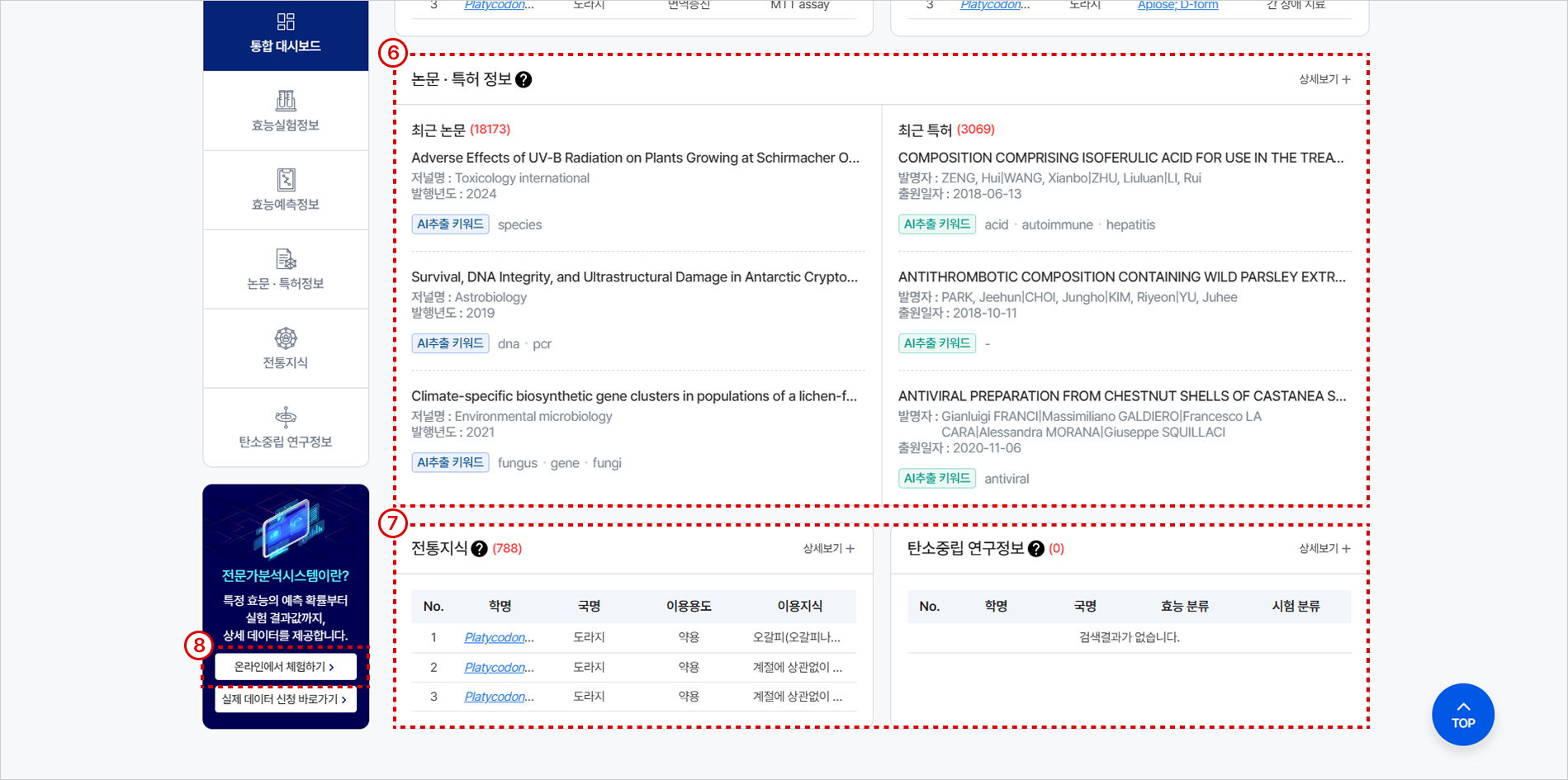Click the help icon beside 탄소중립 연구정보
1568x780 pixels.
click(x=1035, y=547)
